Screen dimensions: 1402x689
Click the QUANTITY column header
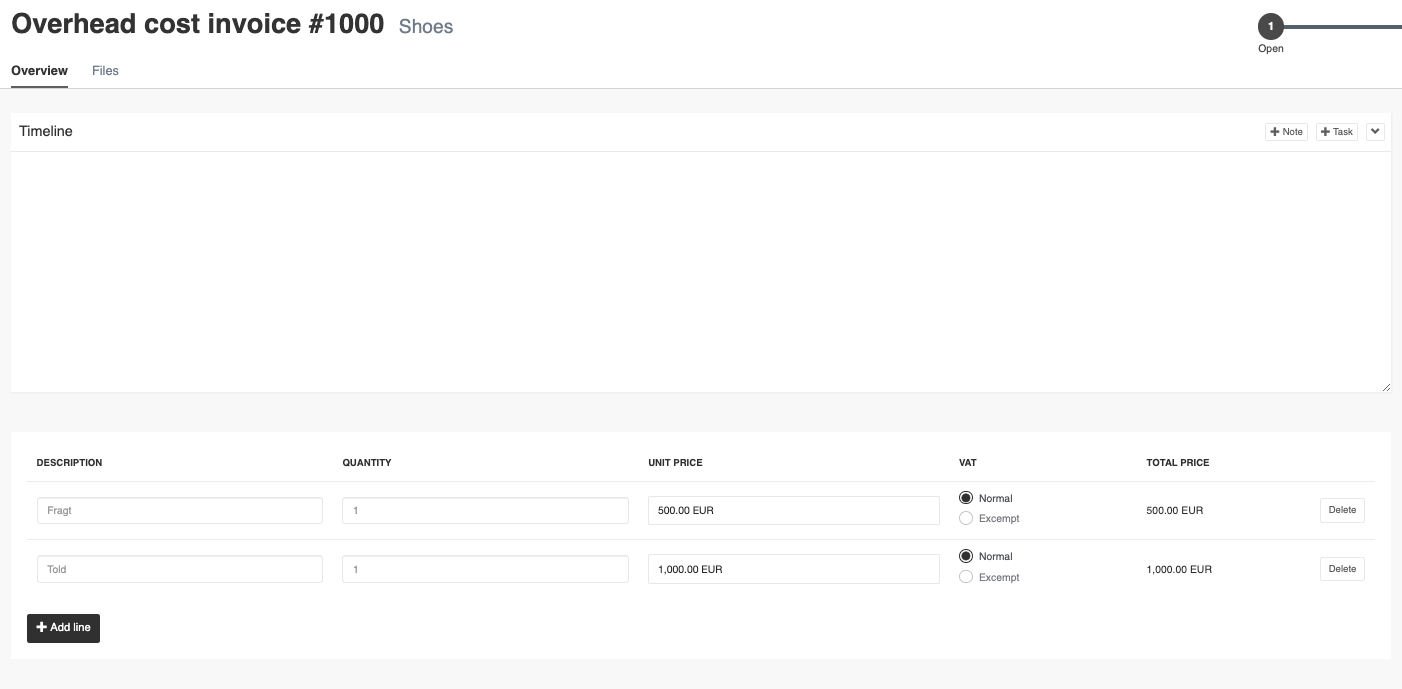[x=367, y=463]
